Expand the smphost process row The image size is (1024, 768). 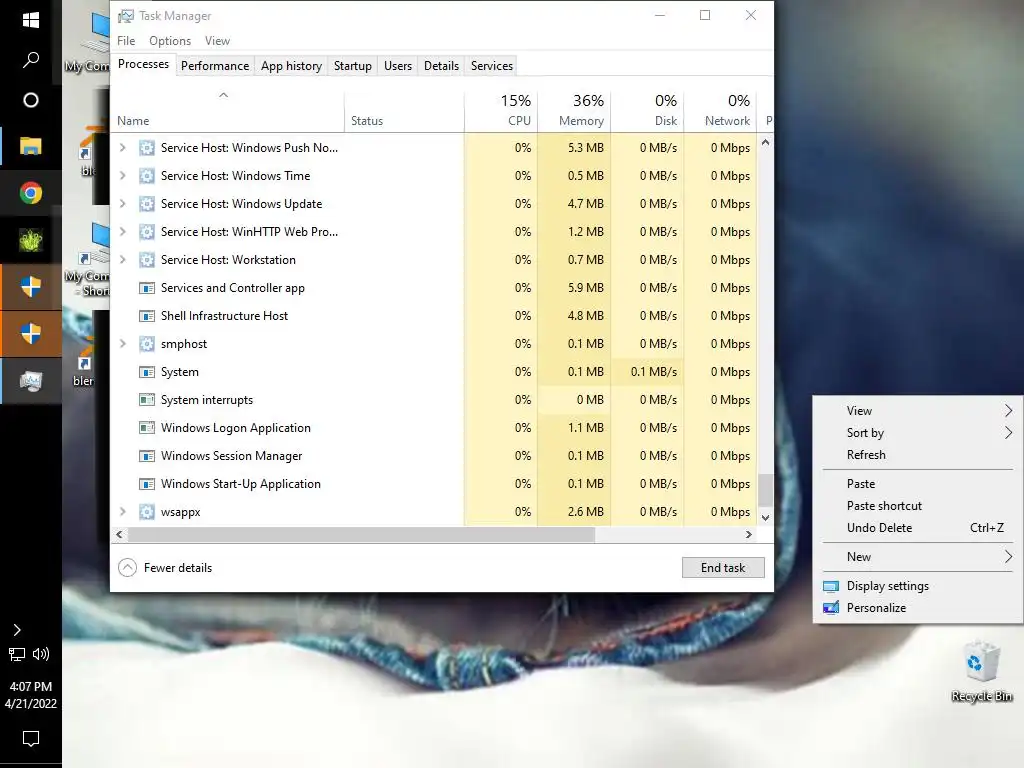pyautogui.click(x=122, y=344)
